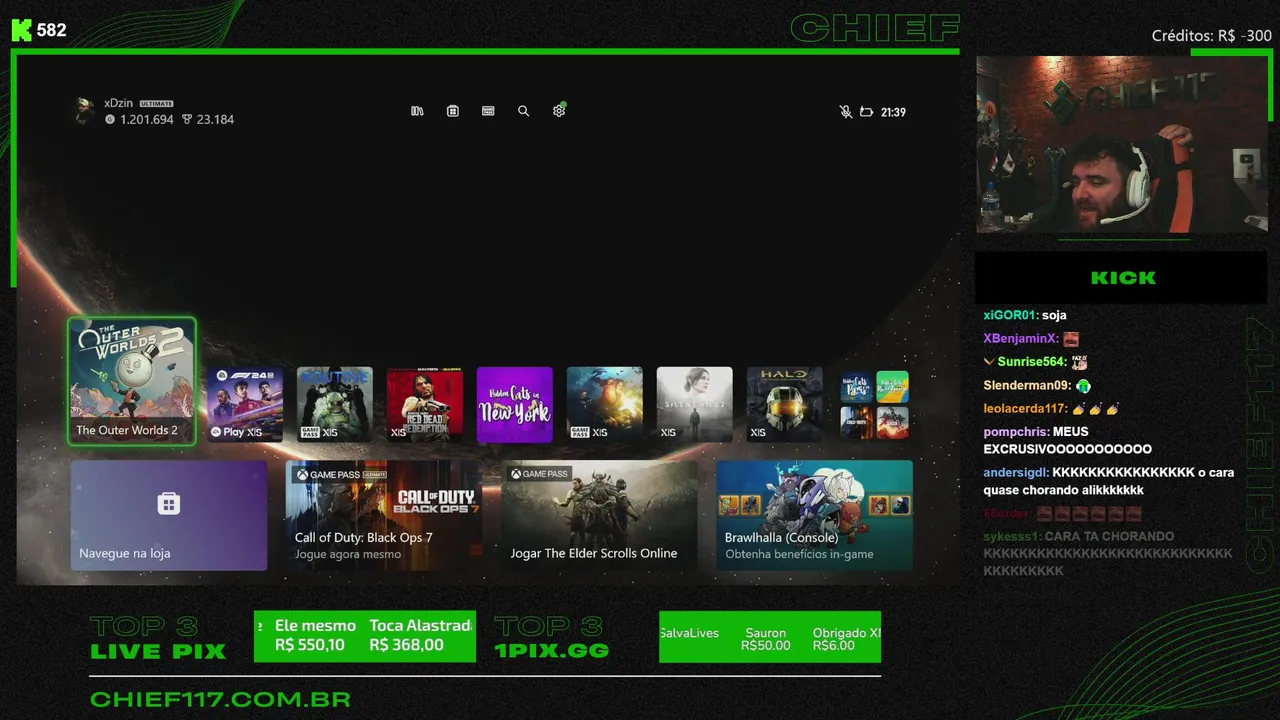Open the Red Dead Redemption tile

(425, 404)
